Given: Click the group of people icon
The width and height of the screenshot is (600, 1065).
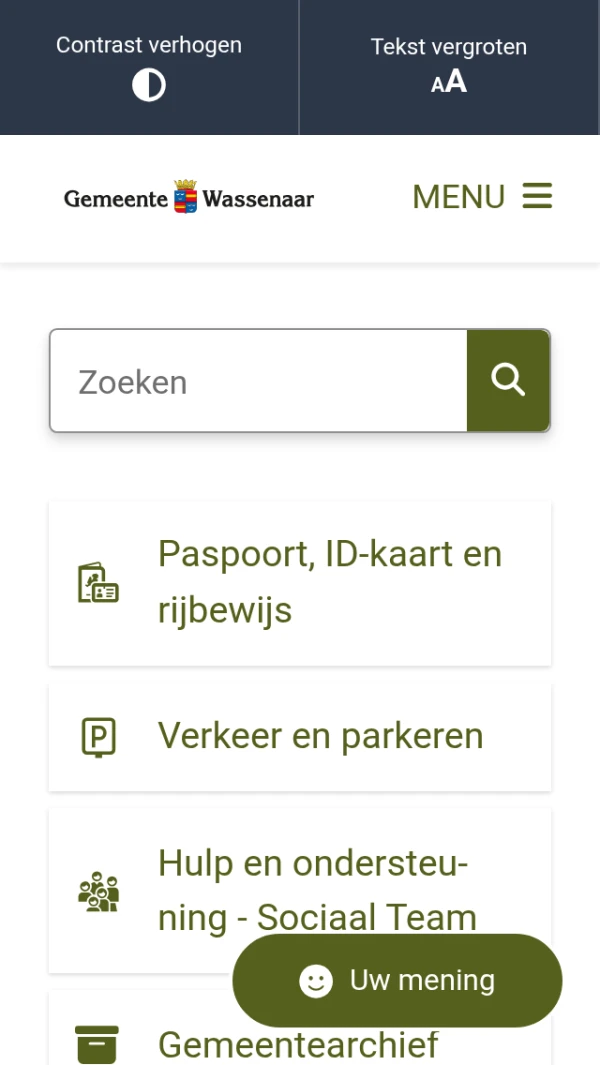Looking at the screenshot, I should tap(99, 891).
